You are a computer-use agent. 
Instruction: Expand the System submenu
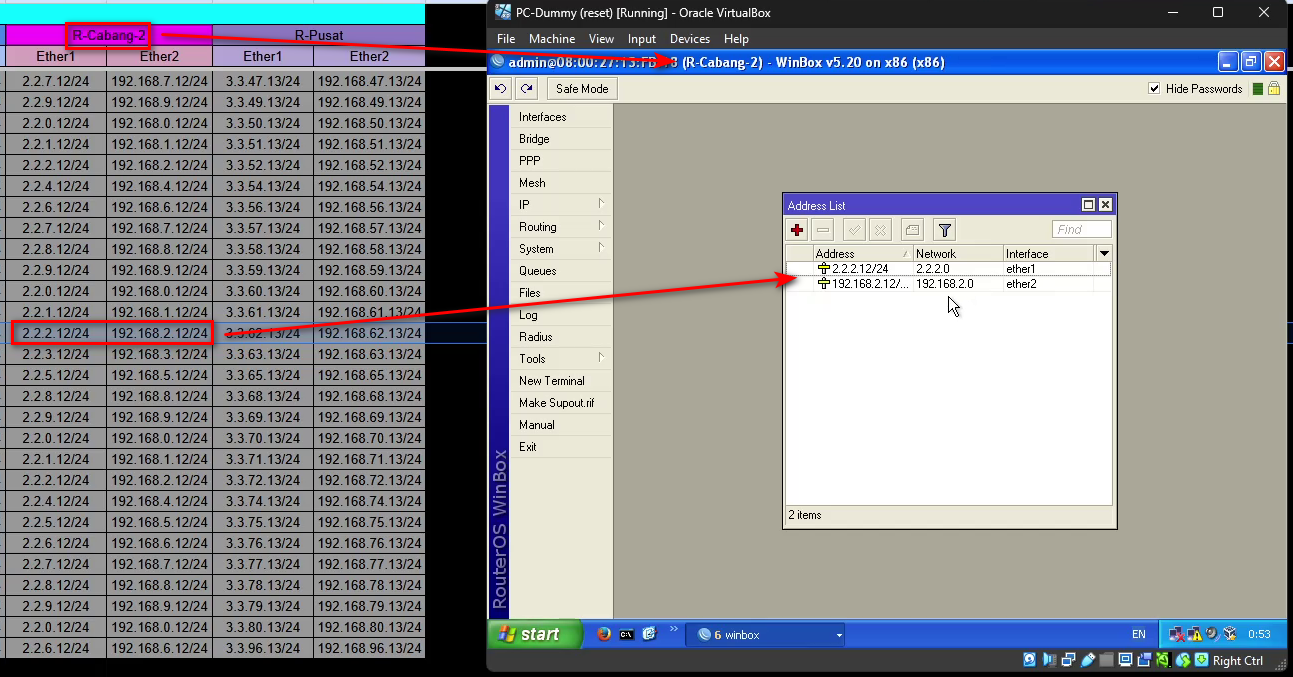click(x=601, y=248)
